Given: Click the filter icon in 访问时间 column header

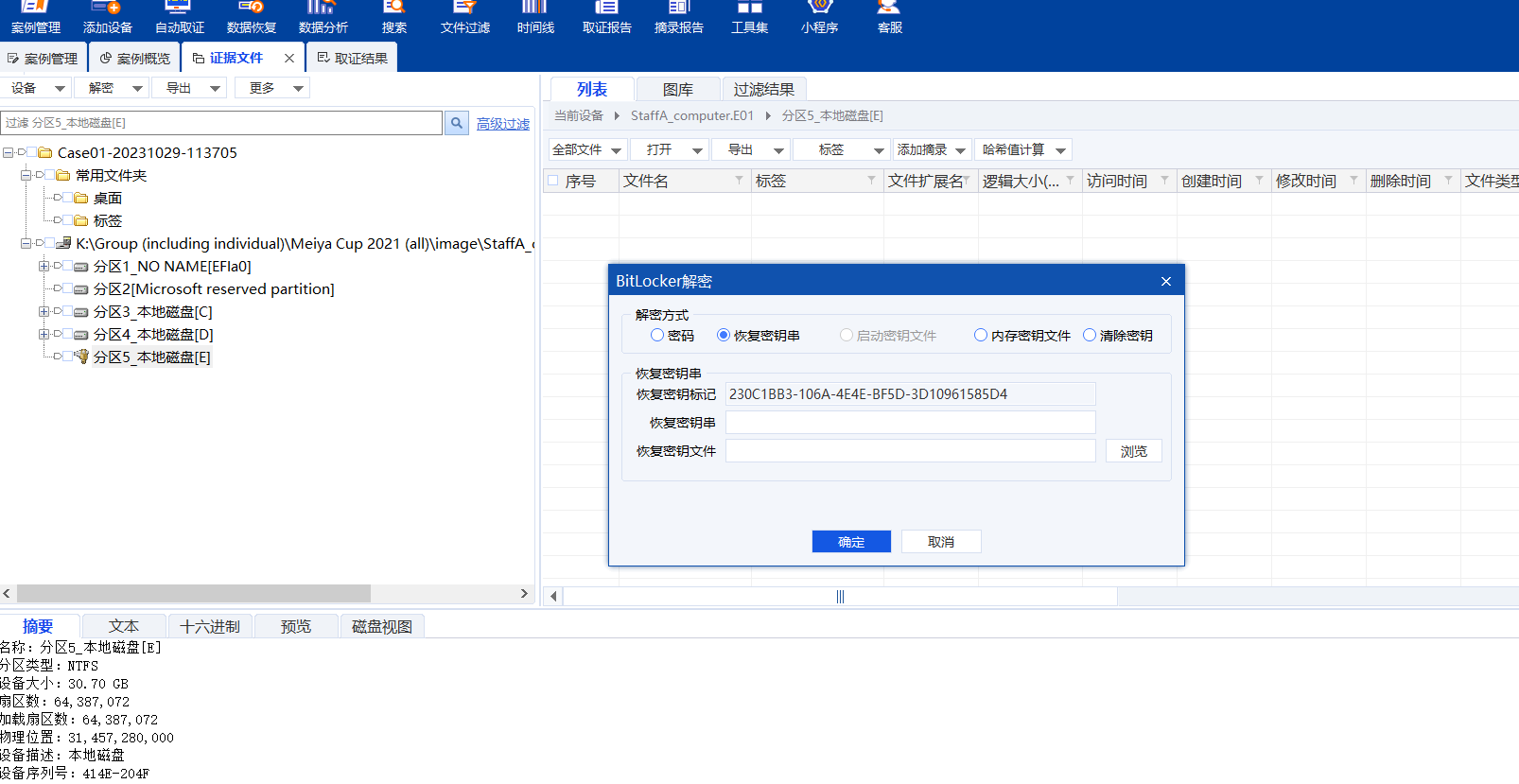Looking at the screenshot, I should pyautogui.click(x=1164, y=180).
